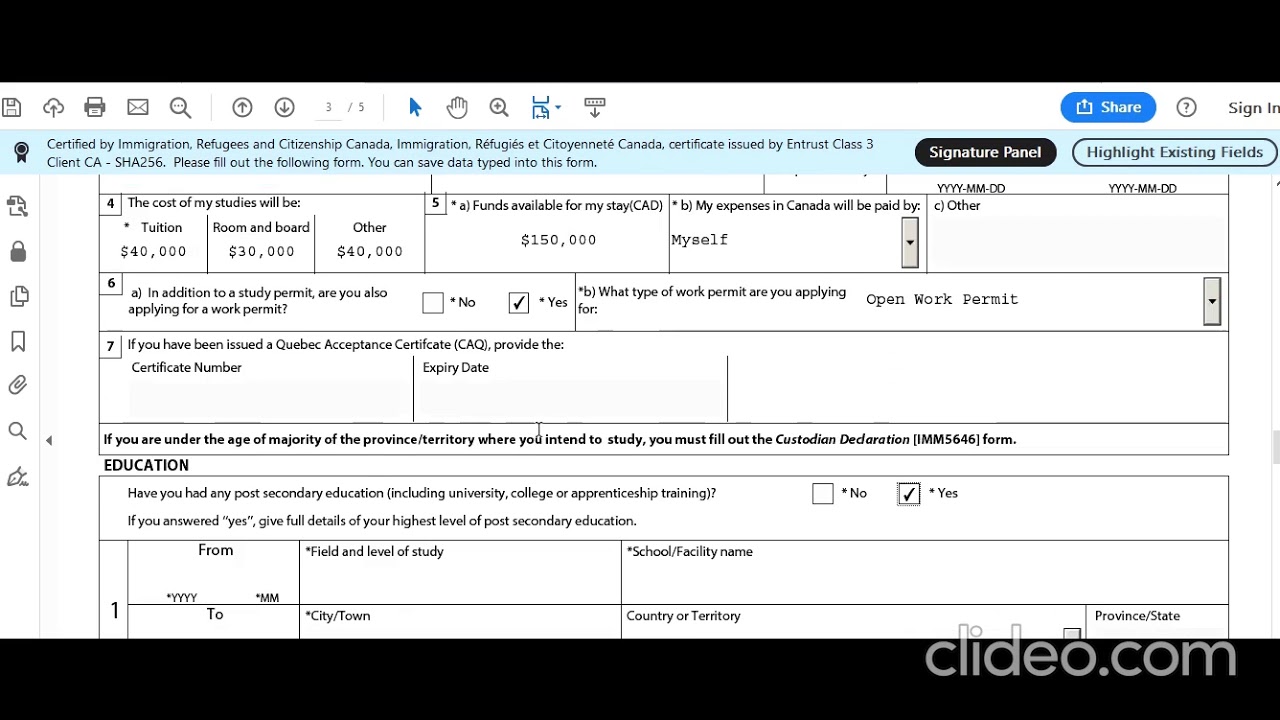Viewport: 1280px width, 720px height.
Task: Open the export pages sidebar icon
Action: (x=18, y=206)
